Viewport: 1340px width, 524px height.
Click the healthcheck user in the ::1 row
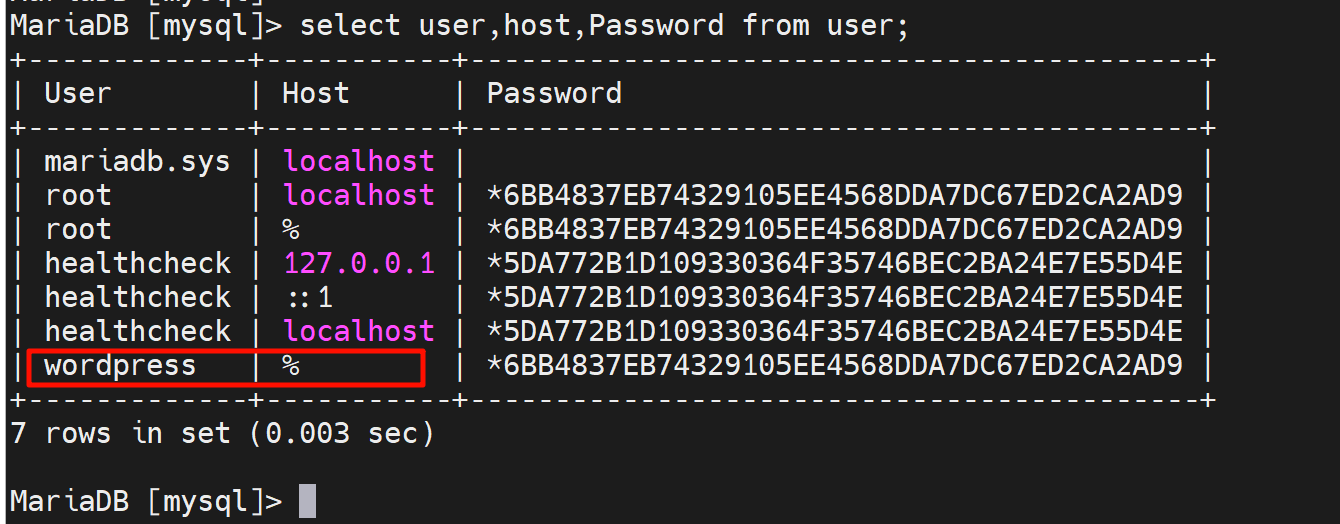tap(137, 298)
